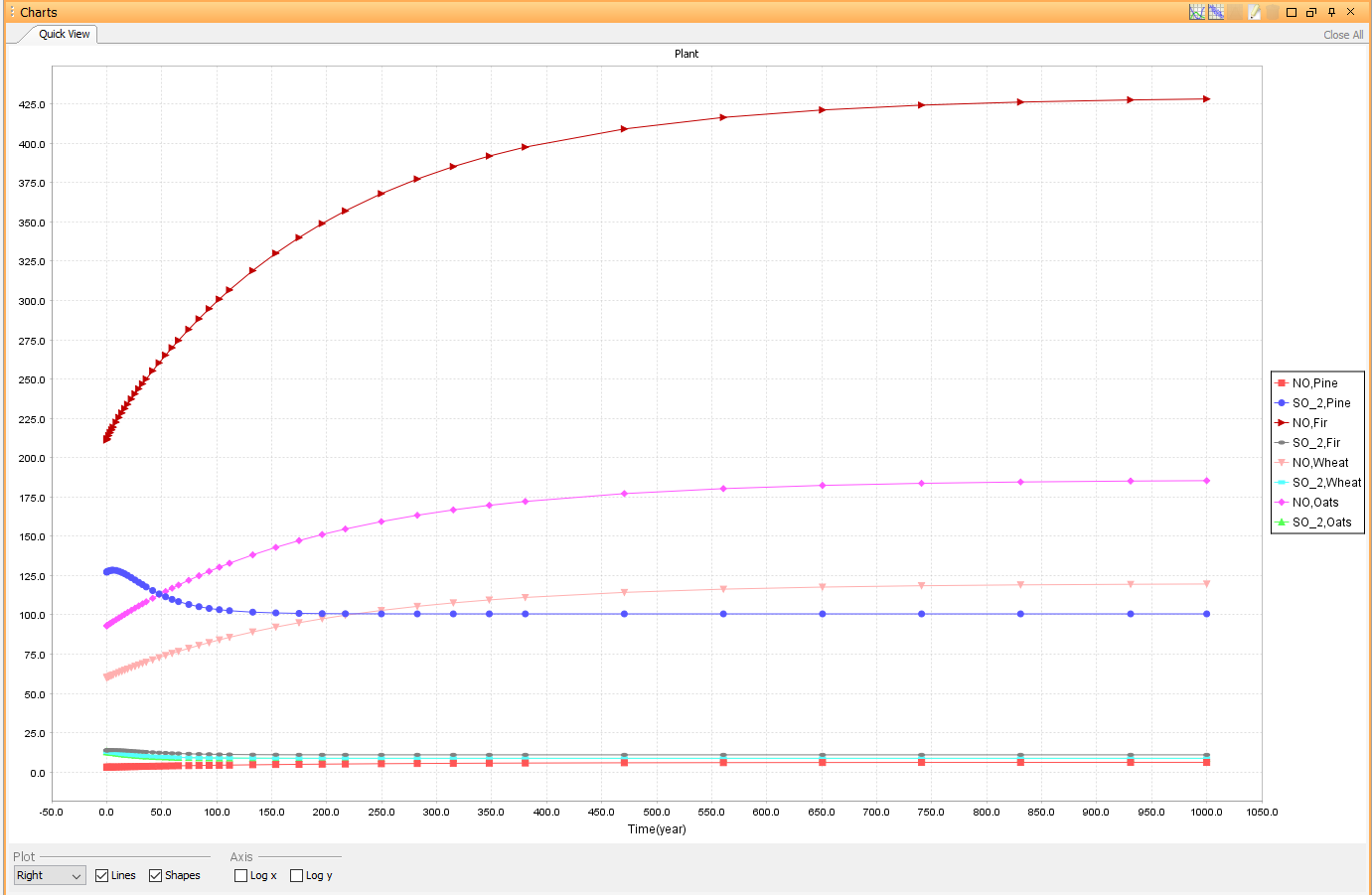Pin the Charts panel with the pin icon
Screen dimensions: 1372x895
1331,12
